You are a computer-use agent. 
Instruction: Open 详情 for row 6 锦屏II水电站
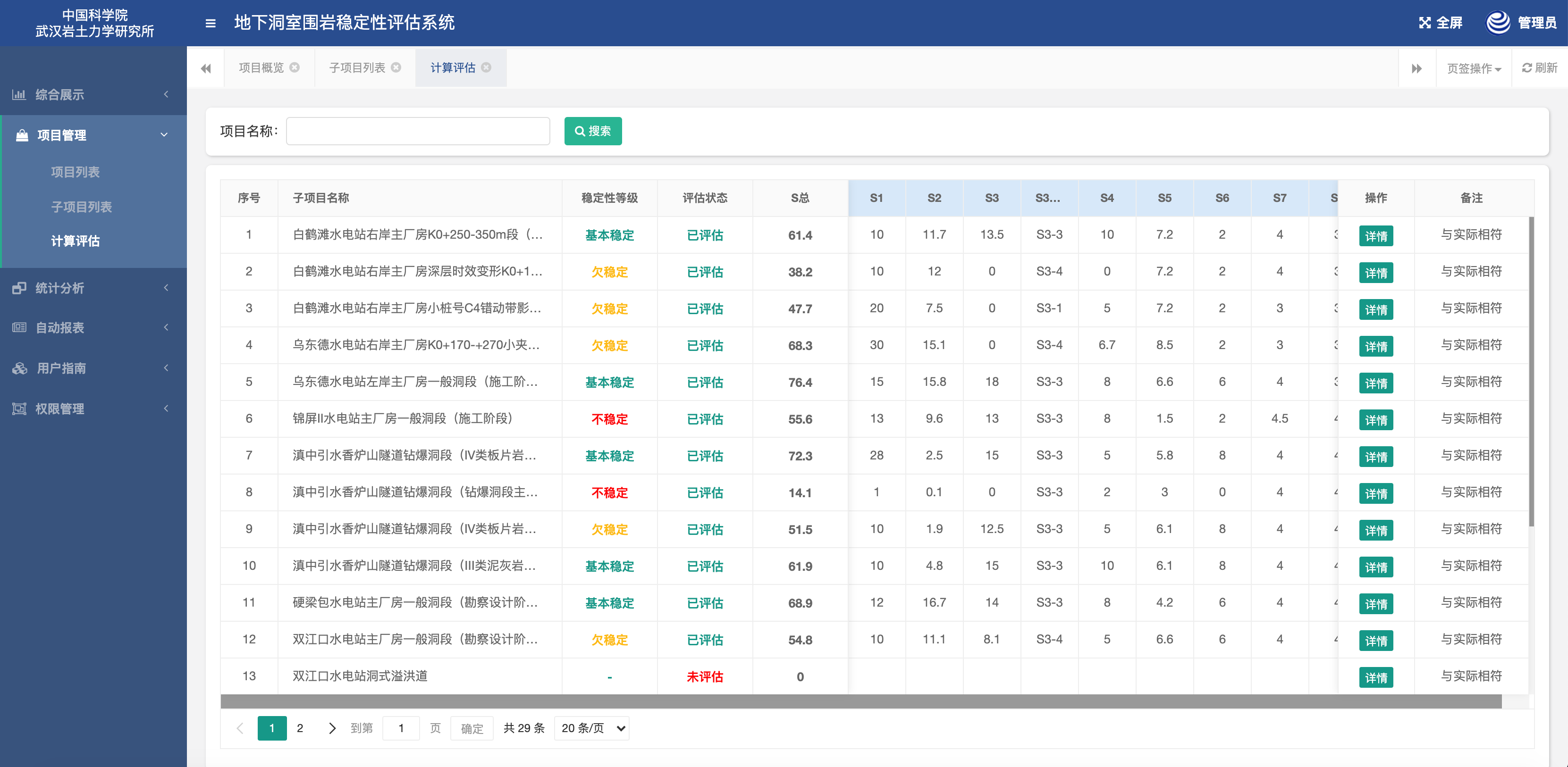(x=1375, y=420)
